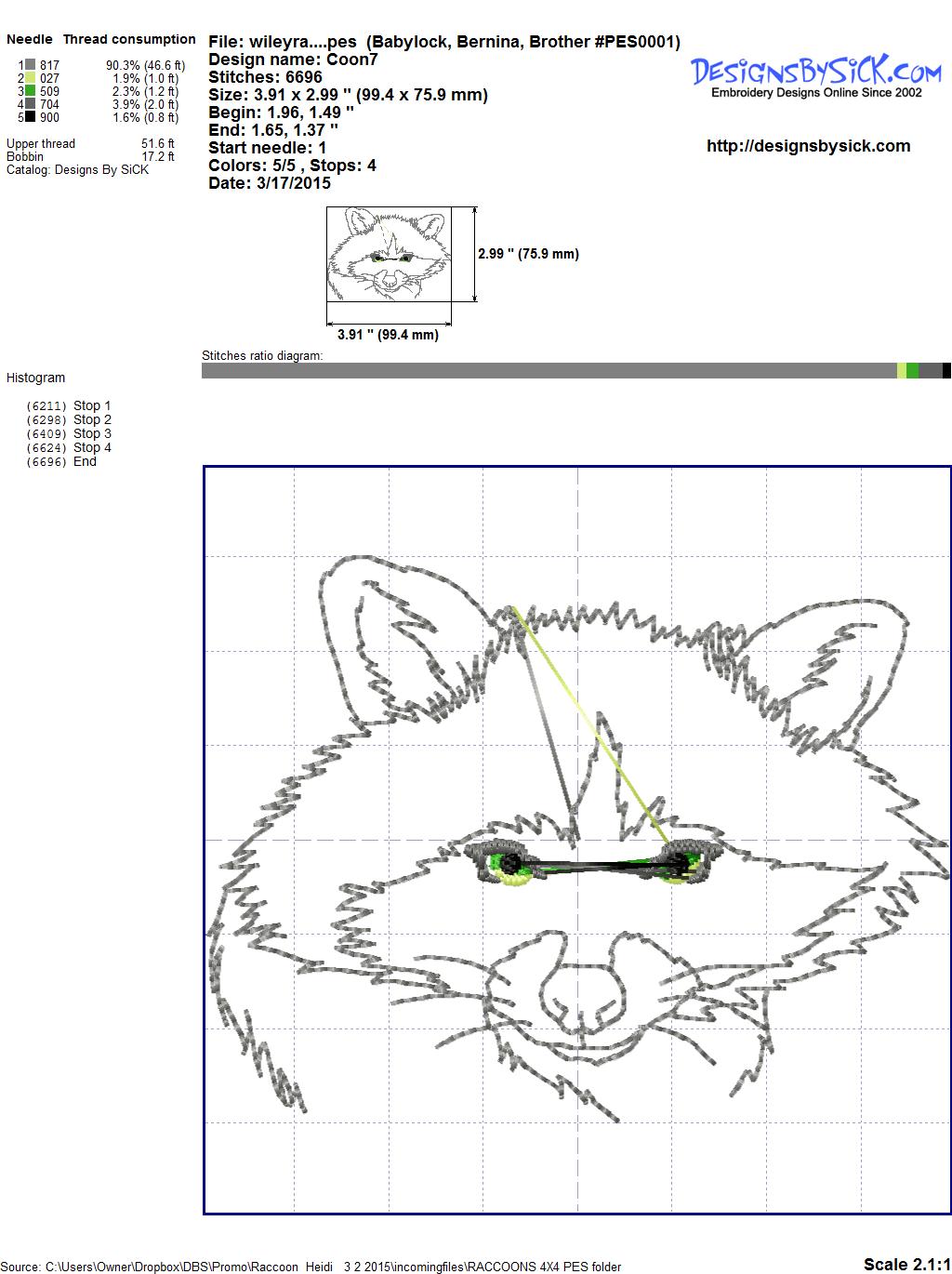Image resolution: width=952 pixels, height=1274 pixels.
Task: Select Stop 2 in the histogram list
Action: [91, 419]
